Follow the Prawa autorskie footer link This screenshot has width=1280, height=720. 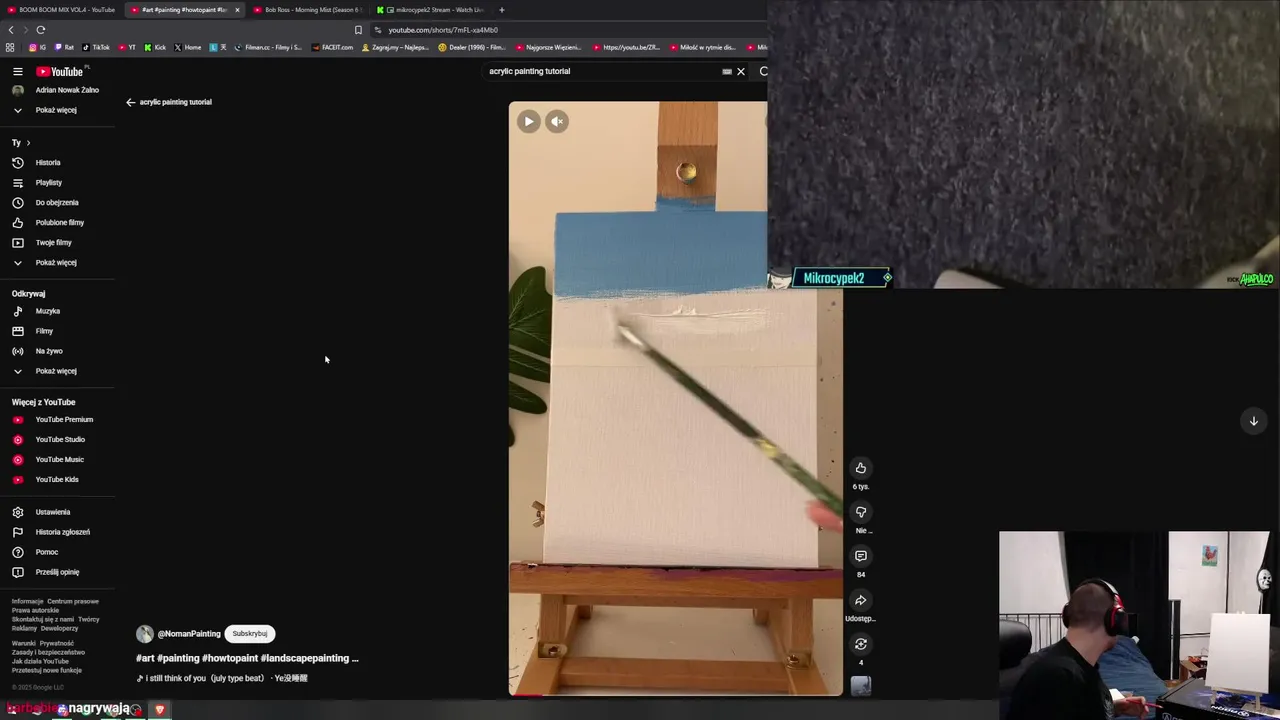point(35,610)
